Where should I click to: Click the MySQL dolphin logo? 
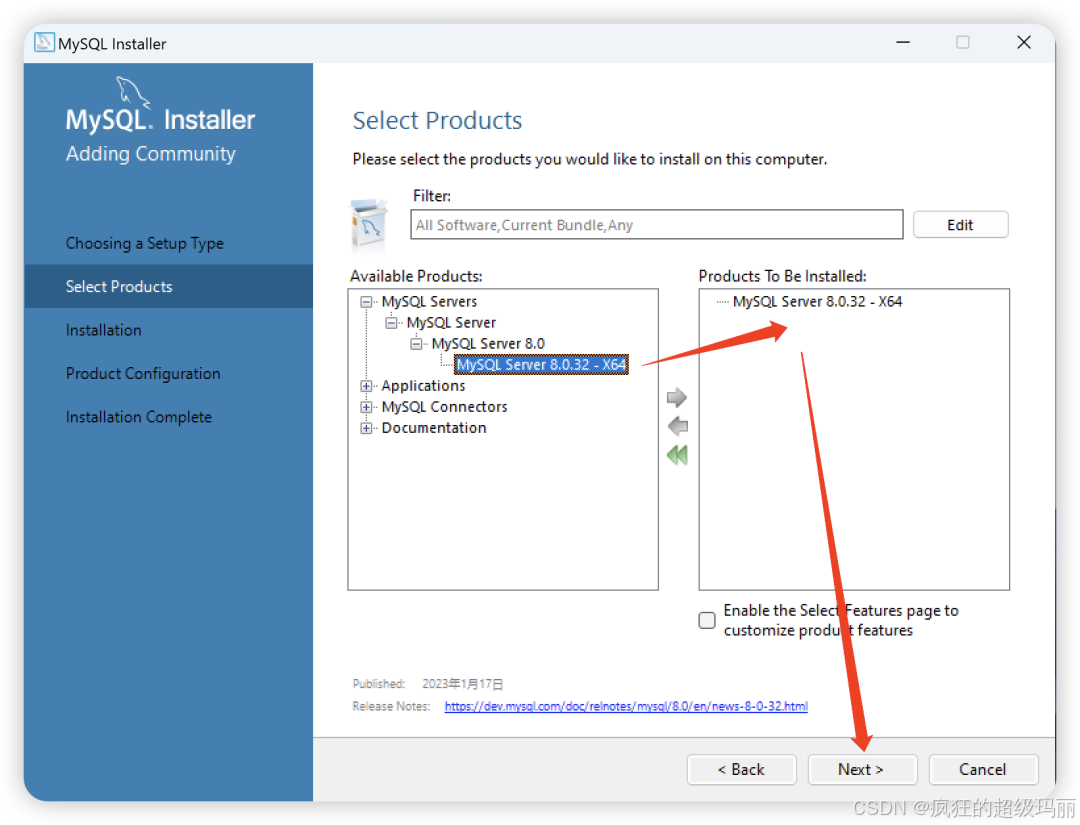tap(132, 92)
